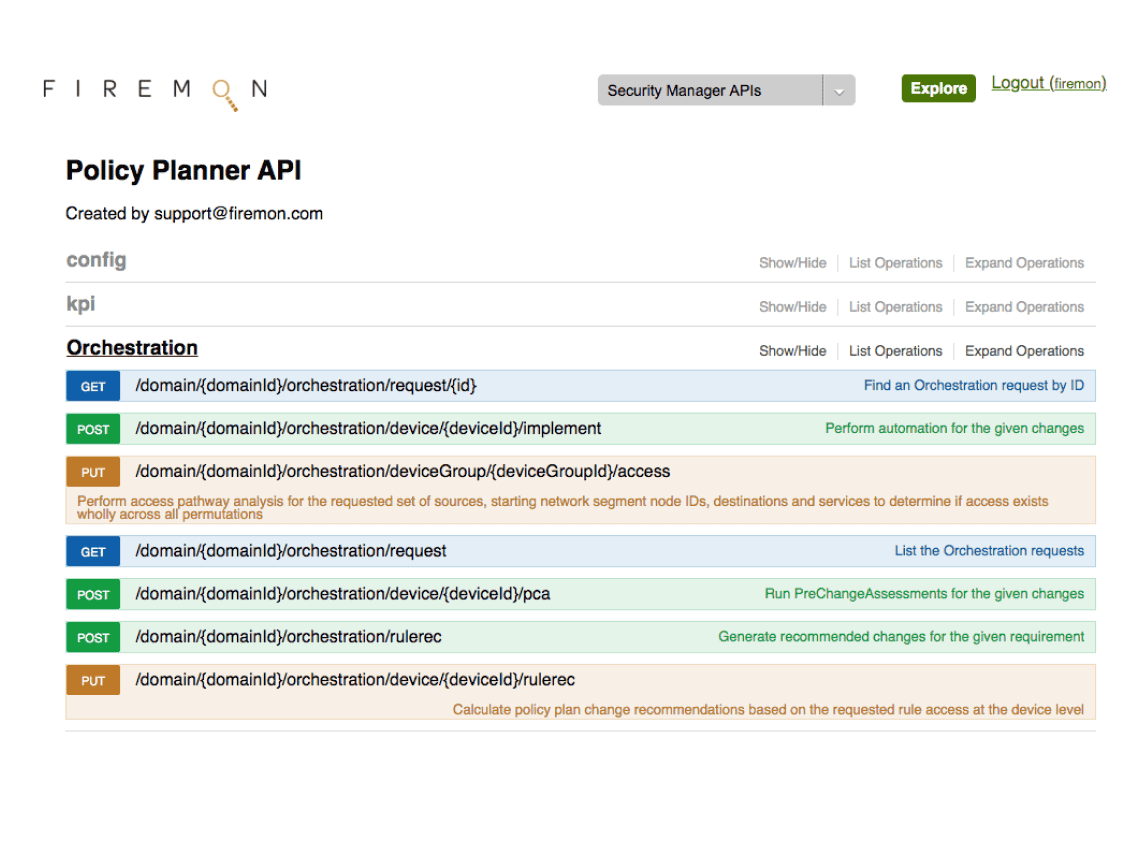The width and height of the screenshot is (1141, 842).
Task: Open the deviceGroup/{deviceGroupId}/access endpoint path
Action: coord(402,472)
